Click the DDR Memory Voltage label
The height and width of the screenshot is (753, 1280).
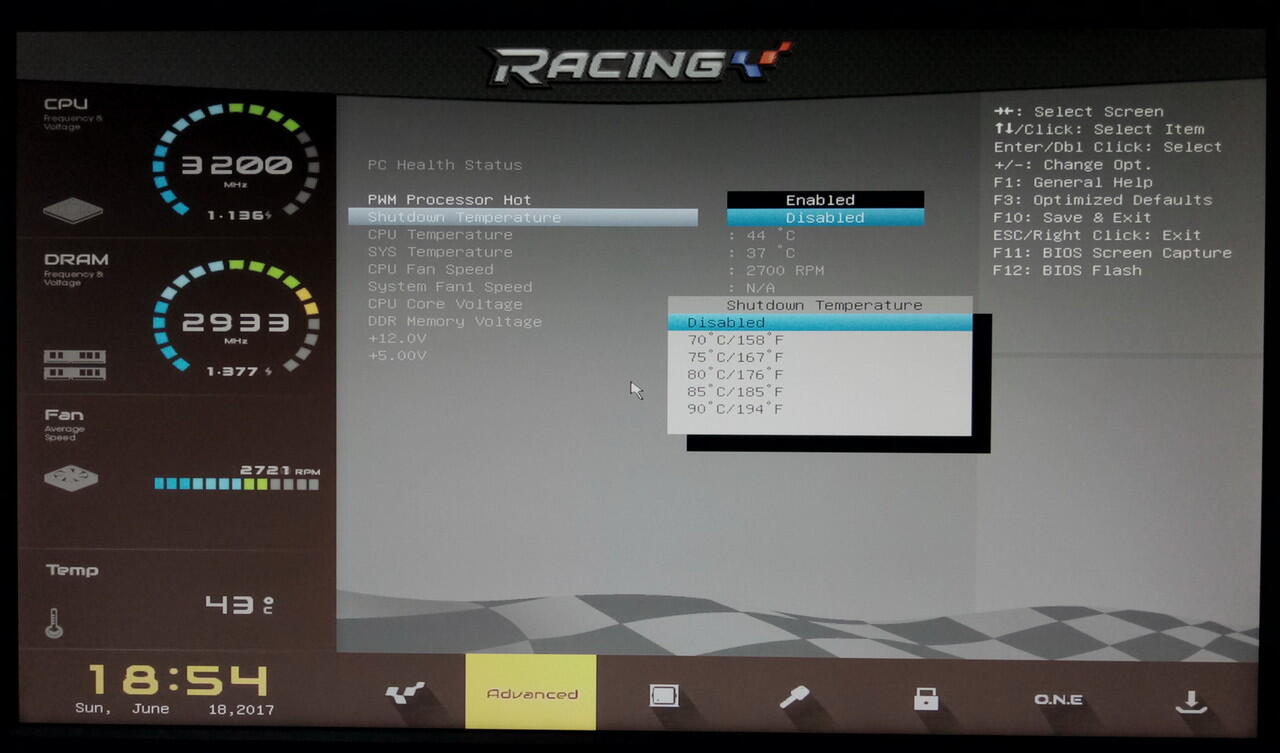(454, 321)
